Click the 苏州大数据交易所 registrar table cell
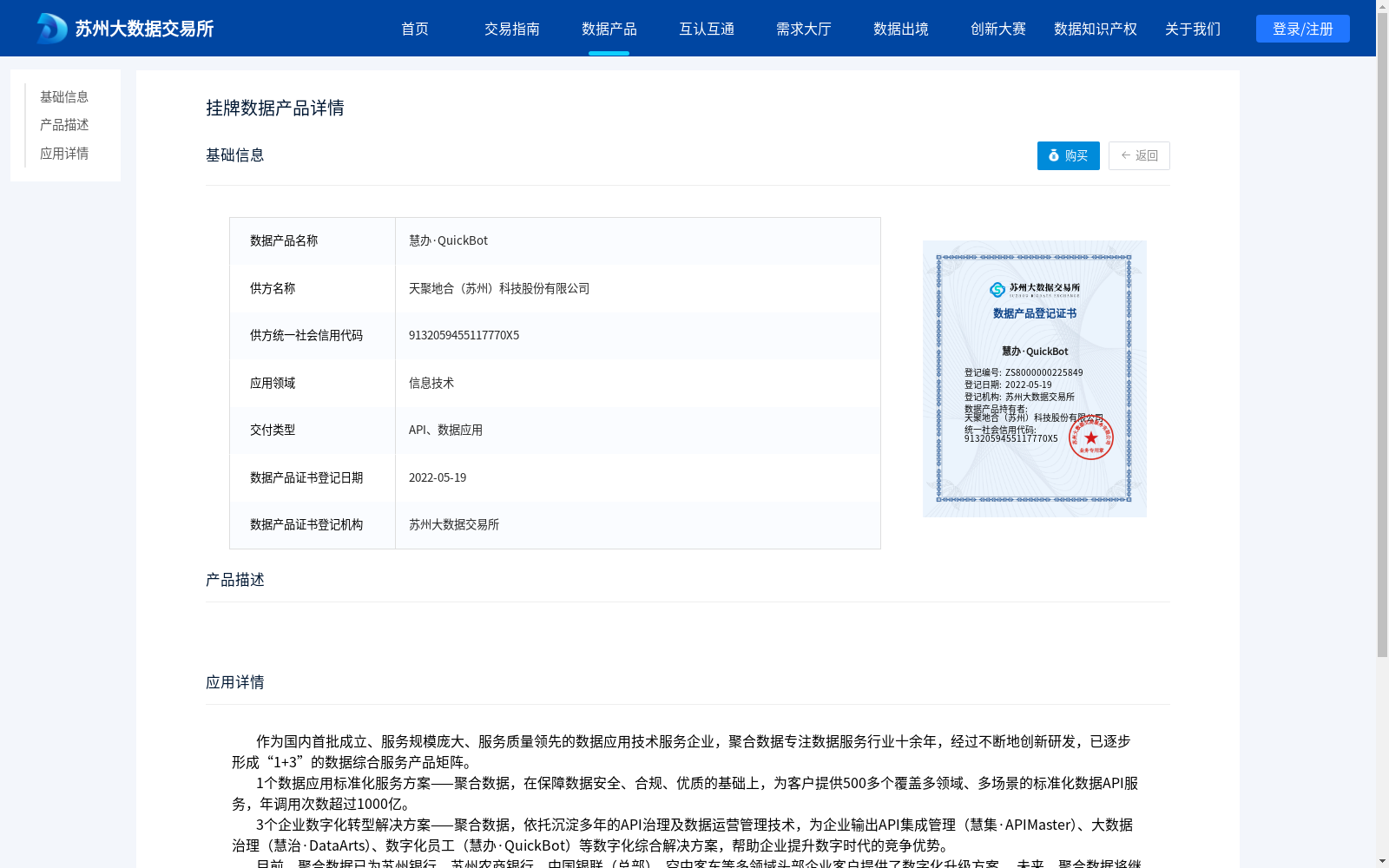1389x868 pixels. coord(454,524)
